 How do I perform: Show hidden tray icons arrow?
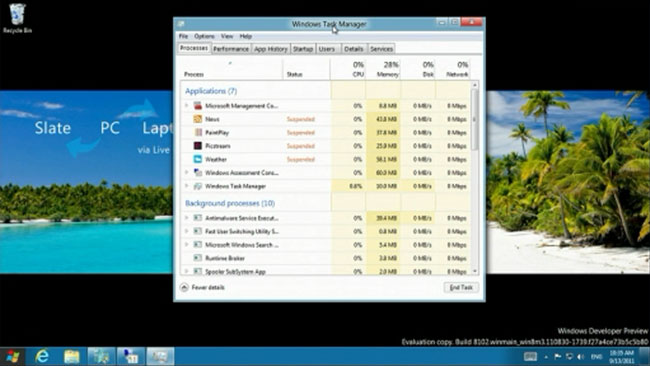(546, 357)
